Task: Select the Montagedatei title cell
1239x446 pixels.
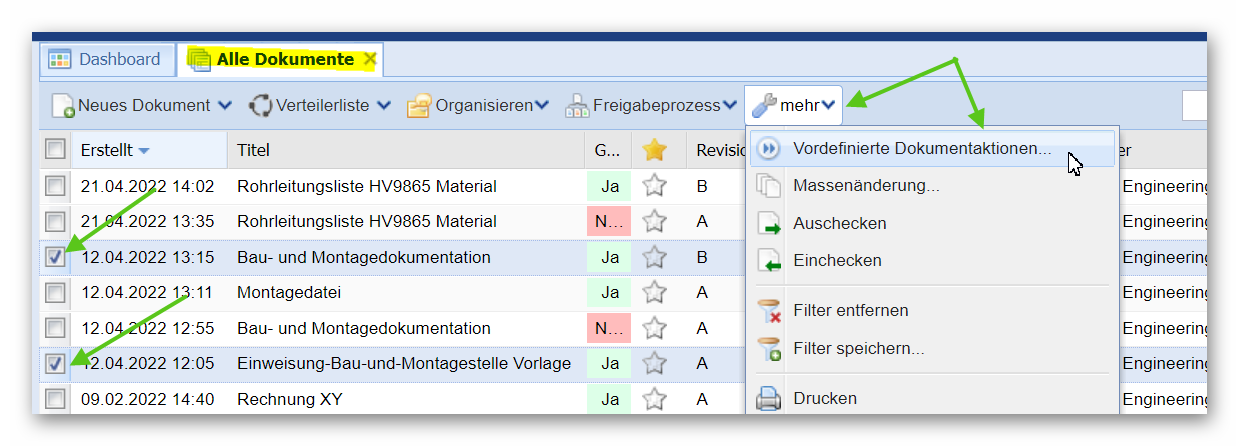Action: pos(405,292)
